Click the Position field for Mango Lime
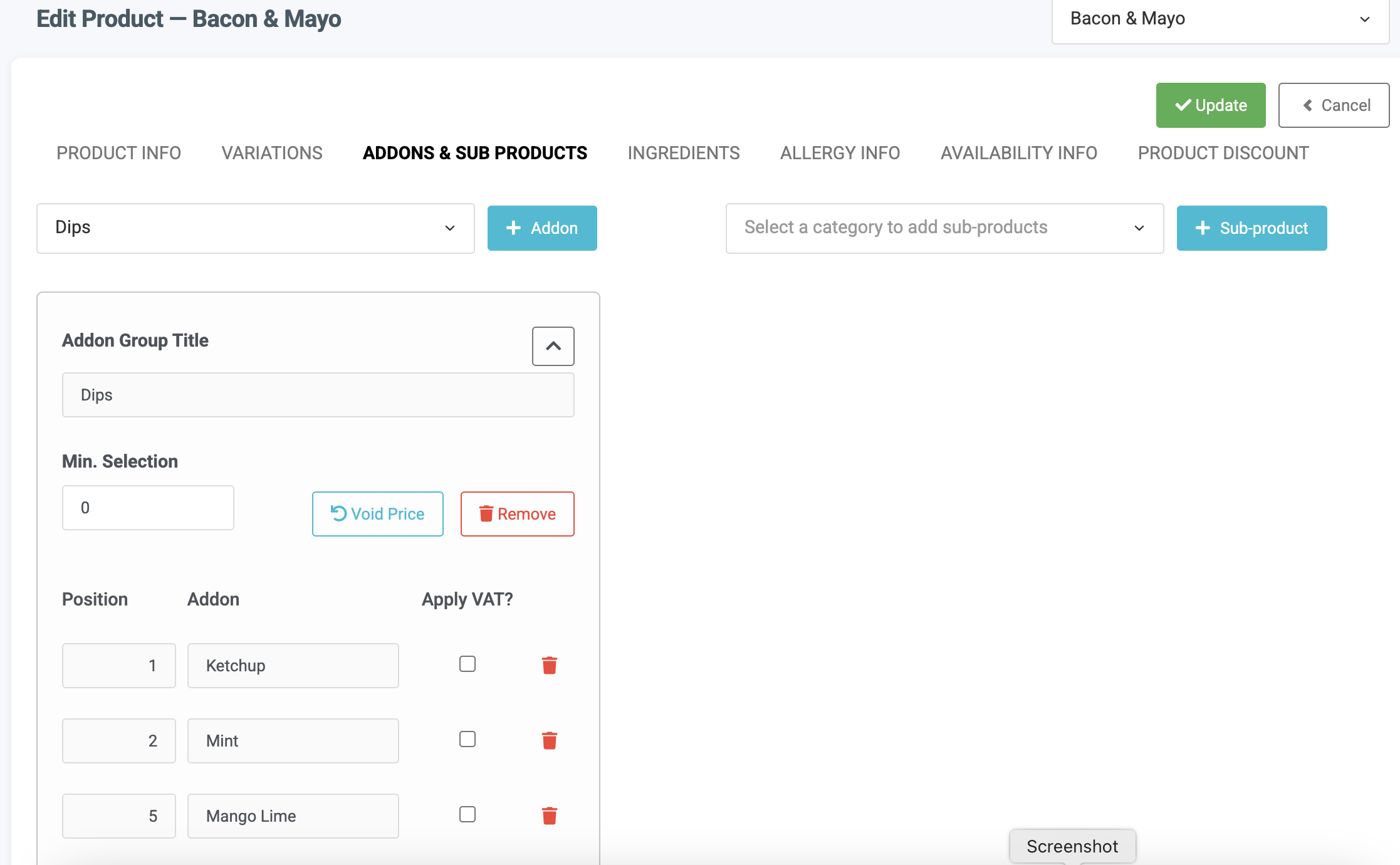 (x=119, y=815)
